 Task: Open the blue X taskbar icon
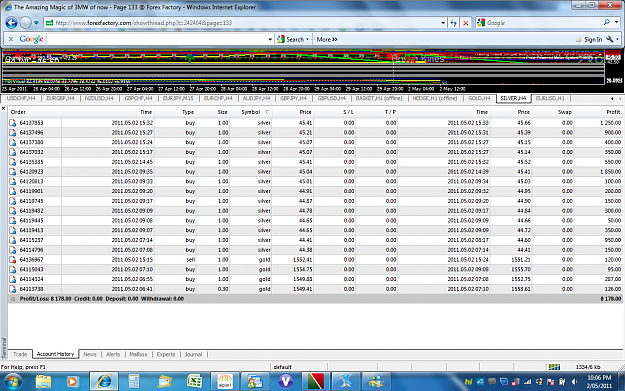click(346, 382)
